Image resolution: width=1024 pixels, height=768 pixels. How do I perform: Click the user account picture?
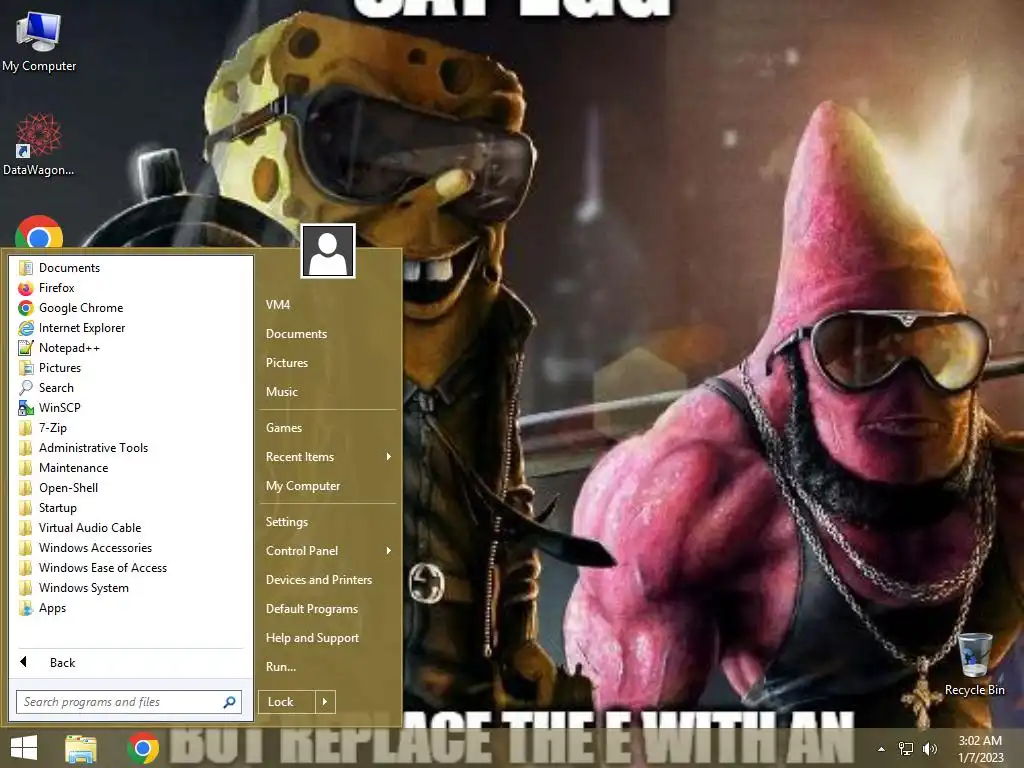[x=328, y=251]
